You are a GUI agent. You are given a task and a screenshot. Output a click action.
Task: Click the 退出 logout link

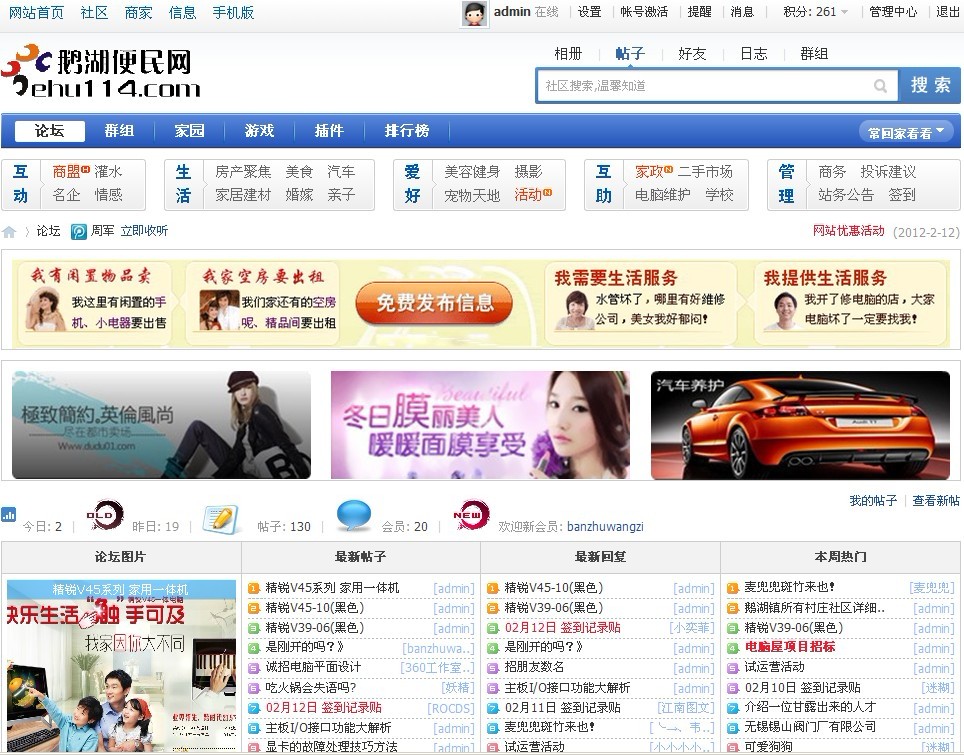point(947,12)
